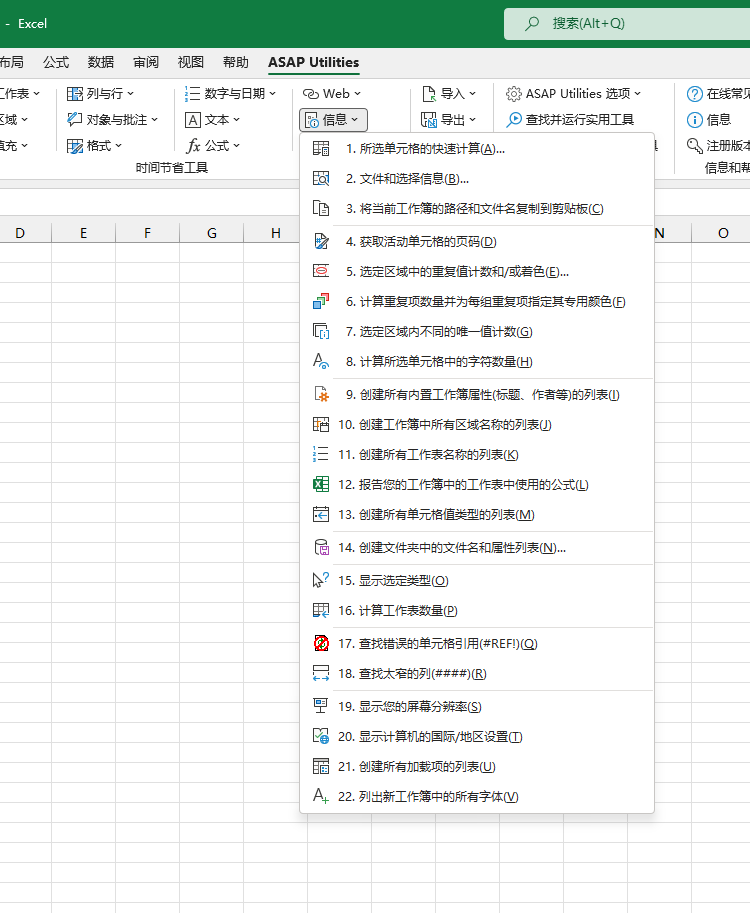
Task: Open the 导入 dropdown
Action: (x=448, y=94)
